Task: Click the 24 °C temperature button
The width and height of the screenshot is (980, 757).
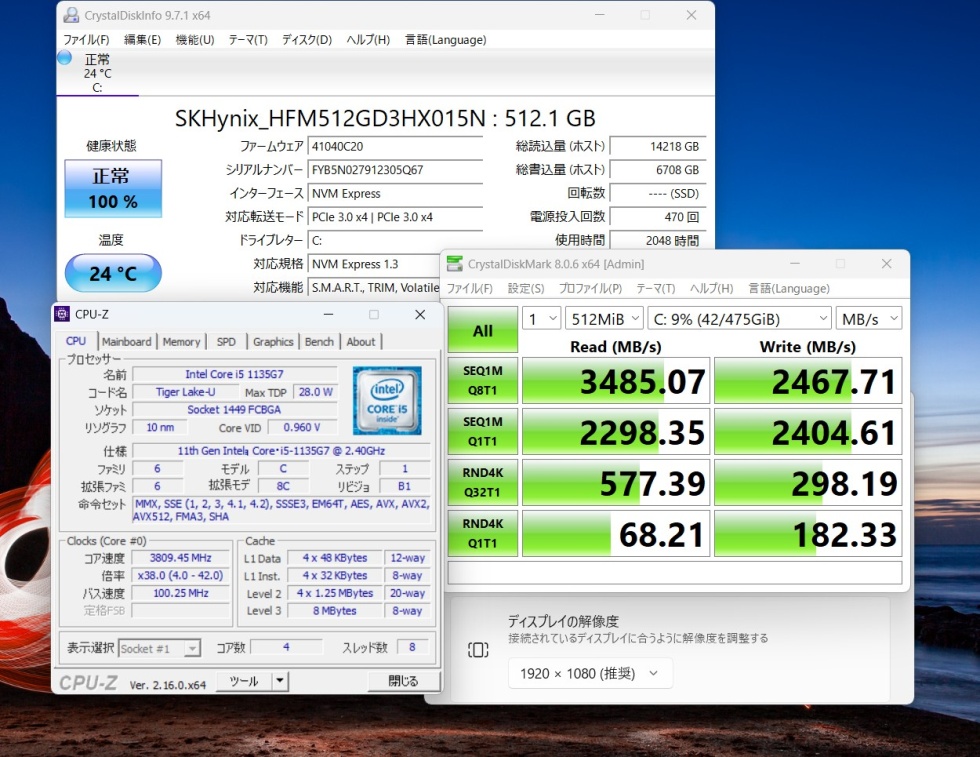Action: click(113, 273)
